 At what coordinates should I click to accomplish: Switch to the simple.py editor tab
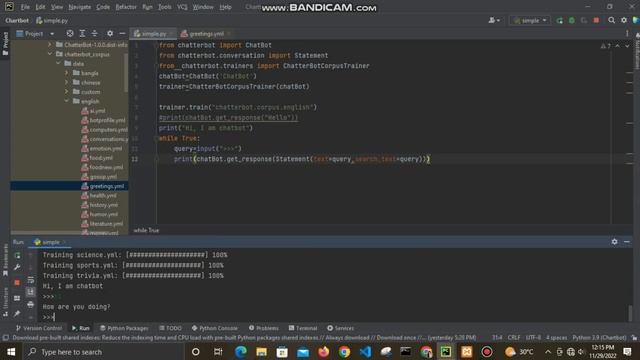click(x=153, y=33)
